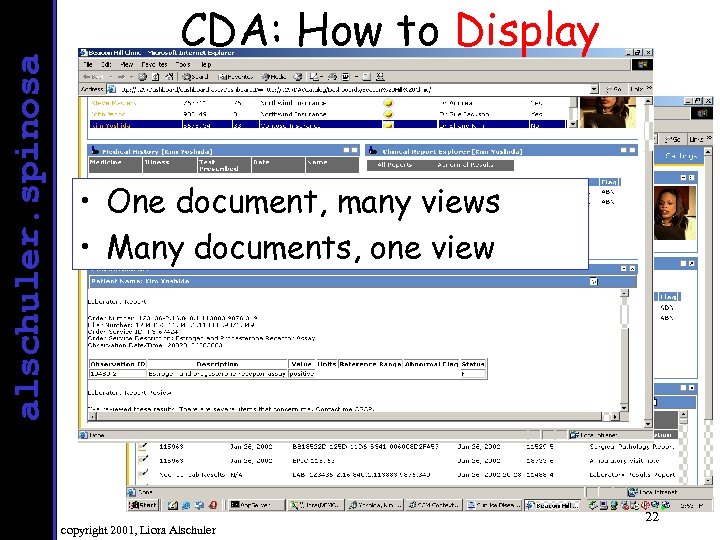Viewport: 720px width, 540px height.
Task: Click the Illness column header
Action: pos(169,165)
